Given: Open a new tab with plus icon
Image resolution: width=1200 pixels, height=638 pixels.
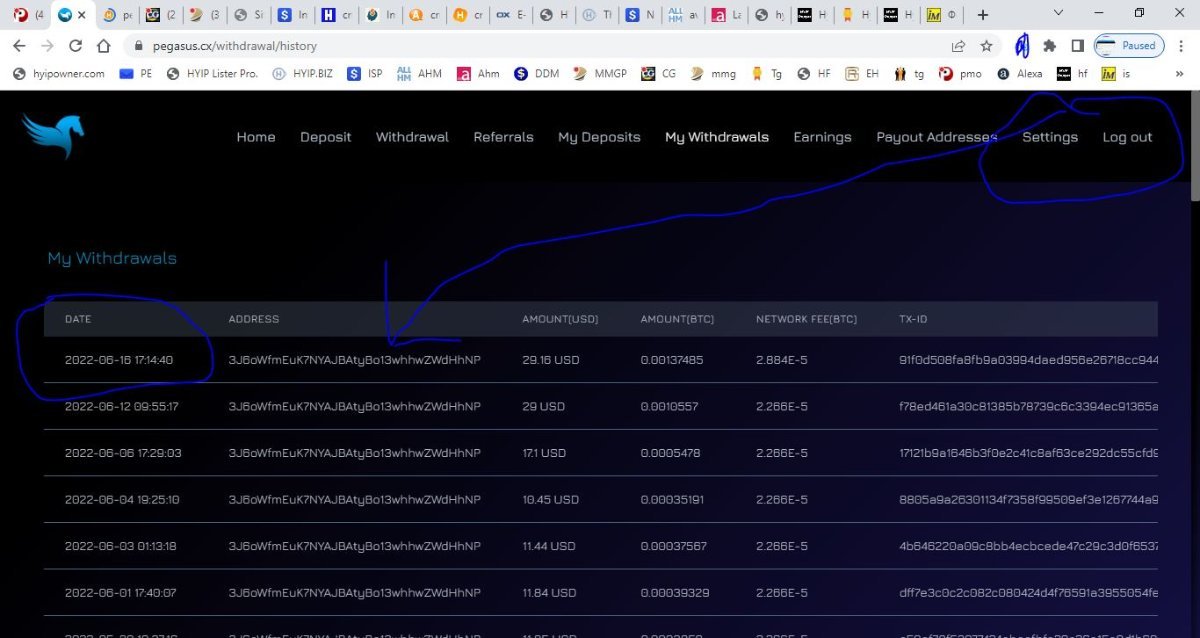Looking at the screenshot, I should 983,15.
